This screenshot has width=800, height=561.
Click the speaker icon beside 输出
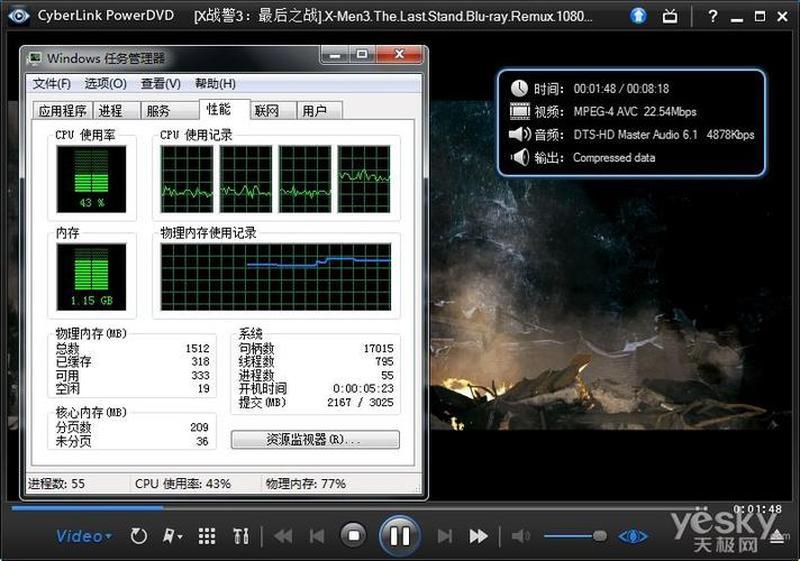click(520, 157)
